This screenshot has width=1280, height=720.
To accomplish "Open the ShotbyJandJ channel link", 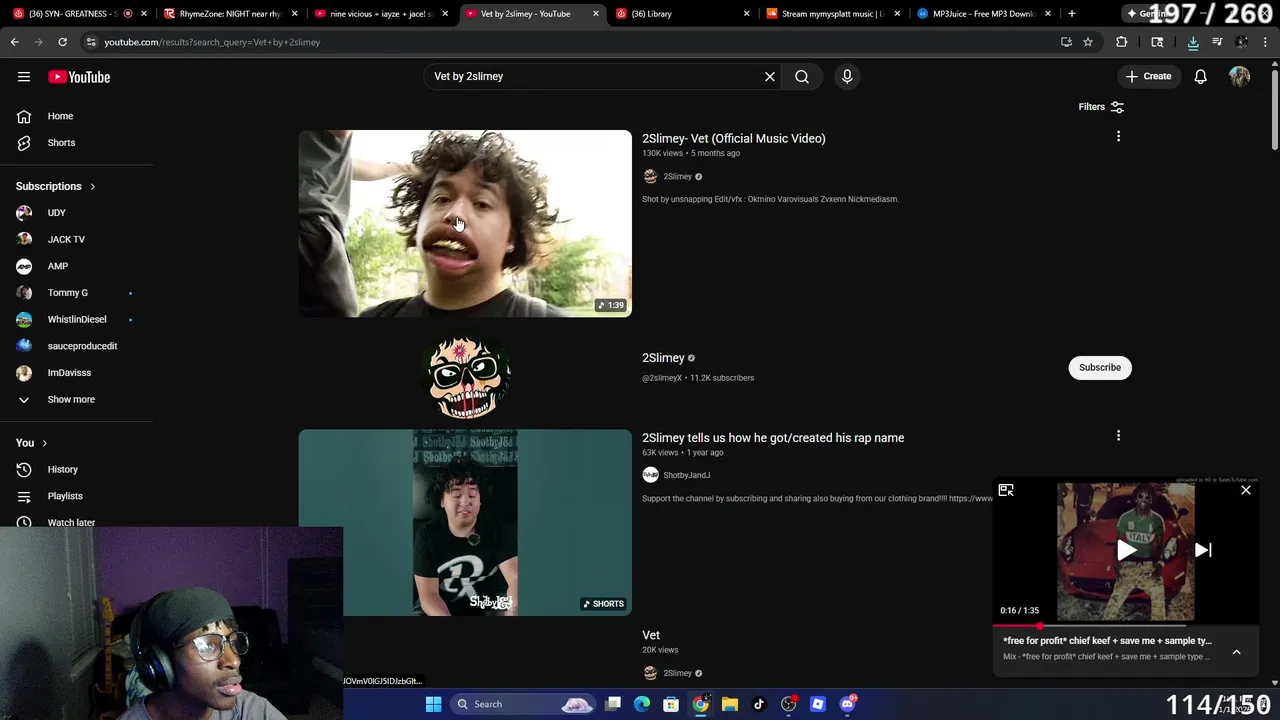I will coord(686,475).
